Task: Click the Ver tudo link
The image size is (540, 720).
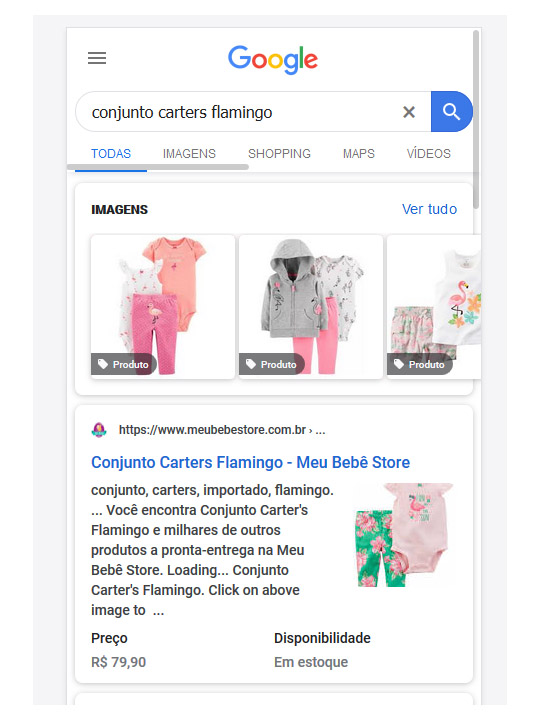Action: pyautogui.click(x=429, y=209)
